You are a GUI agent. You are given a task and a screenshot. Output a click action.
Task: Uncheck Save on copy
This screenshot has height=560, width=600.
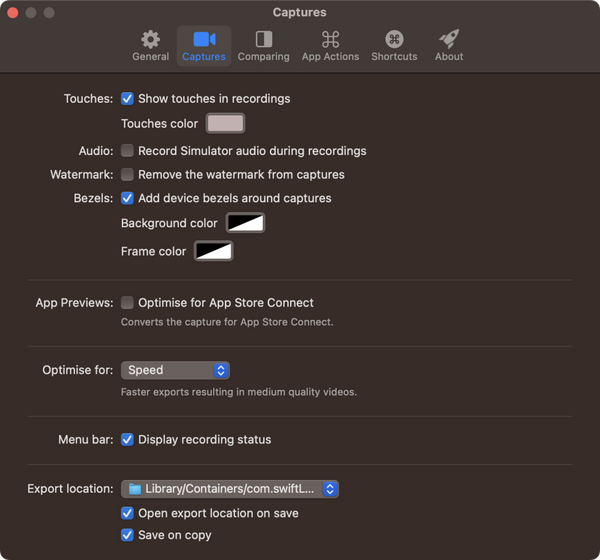[x=128, y=535]
